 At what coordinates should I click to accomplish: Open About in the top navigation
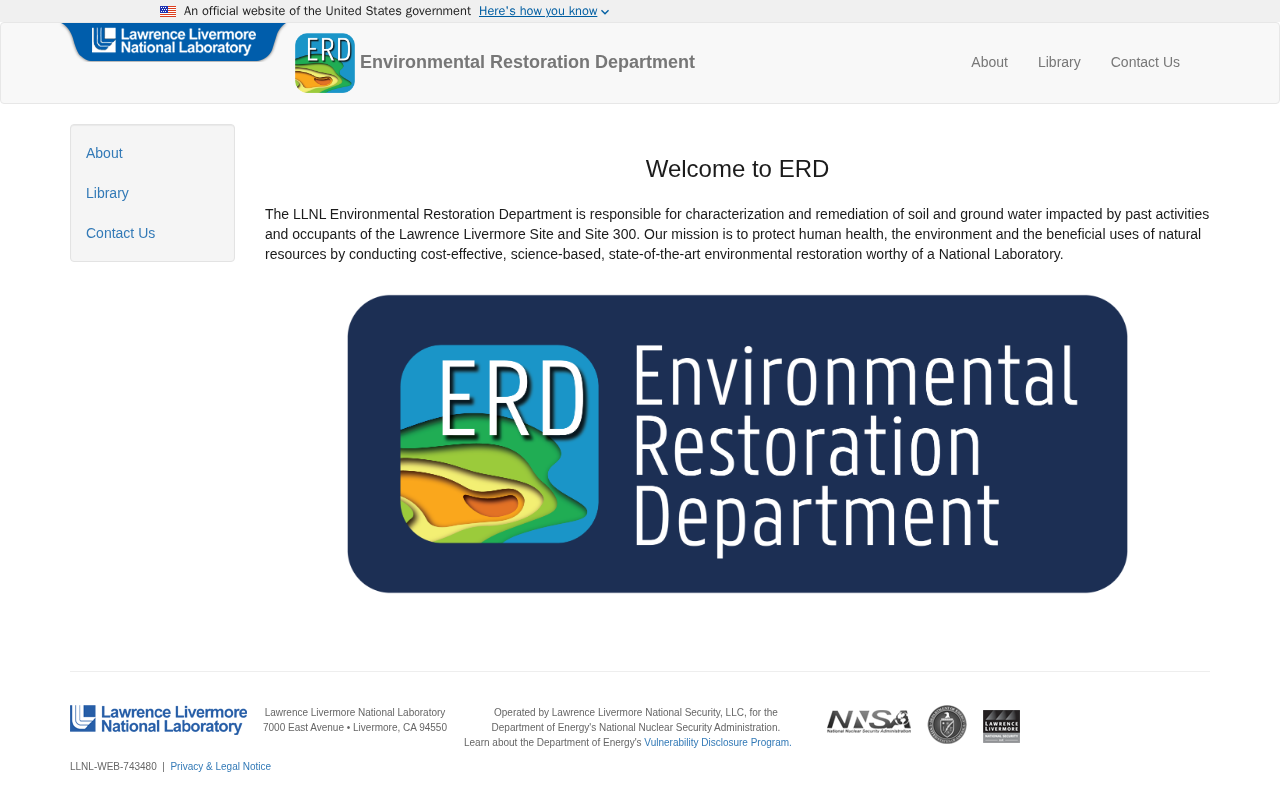(x=989, y=62)
